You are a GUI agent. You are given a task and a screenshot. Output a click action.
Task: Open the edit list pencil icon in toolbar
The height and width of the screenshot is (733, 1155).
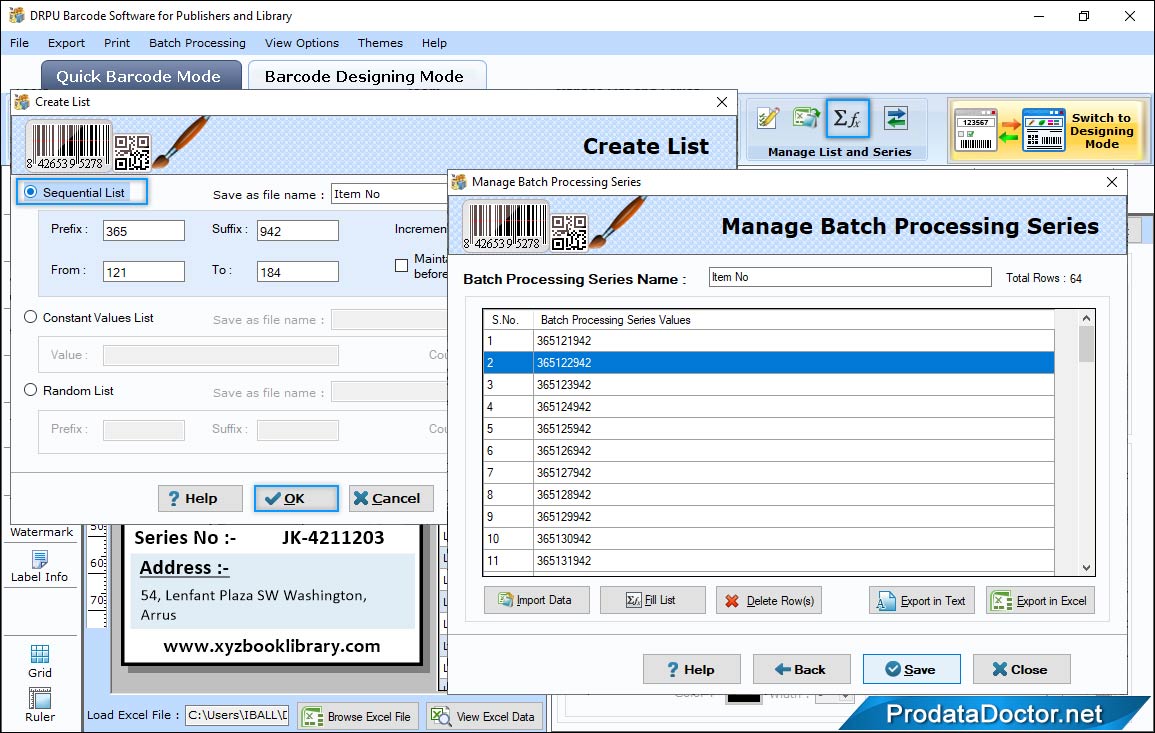tap(768, 118)
